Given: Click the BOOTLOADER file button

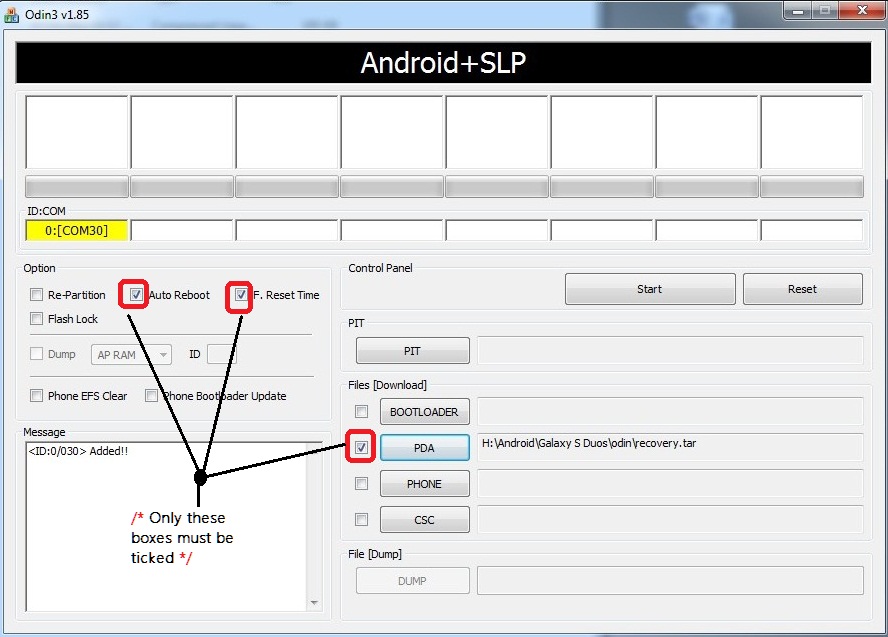Looking at the screenshot, I should pyautogui.click(x=424, y=412).
